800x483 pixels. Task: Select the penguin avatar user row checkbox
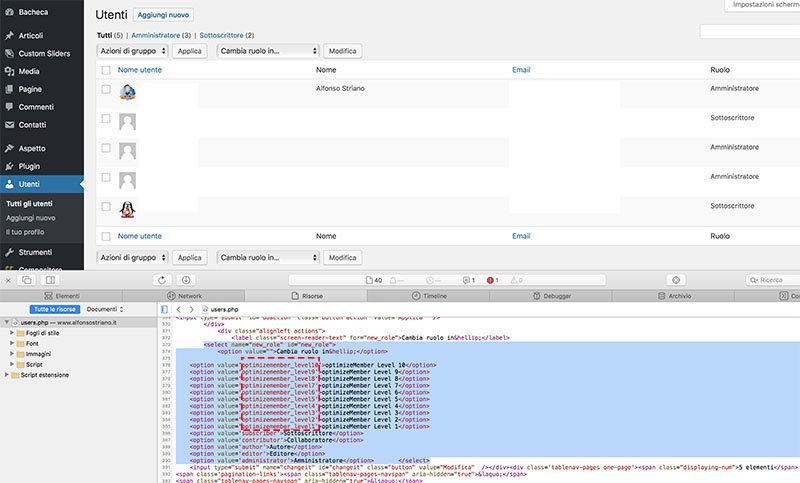coord(106,207)
